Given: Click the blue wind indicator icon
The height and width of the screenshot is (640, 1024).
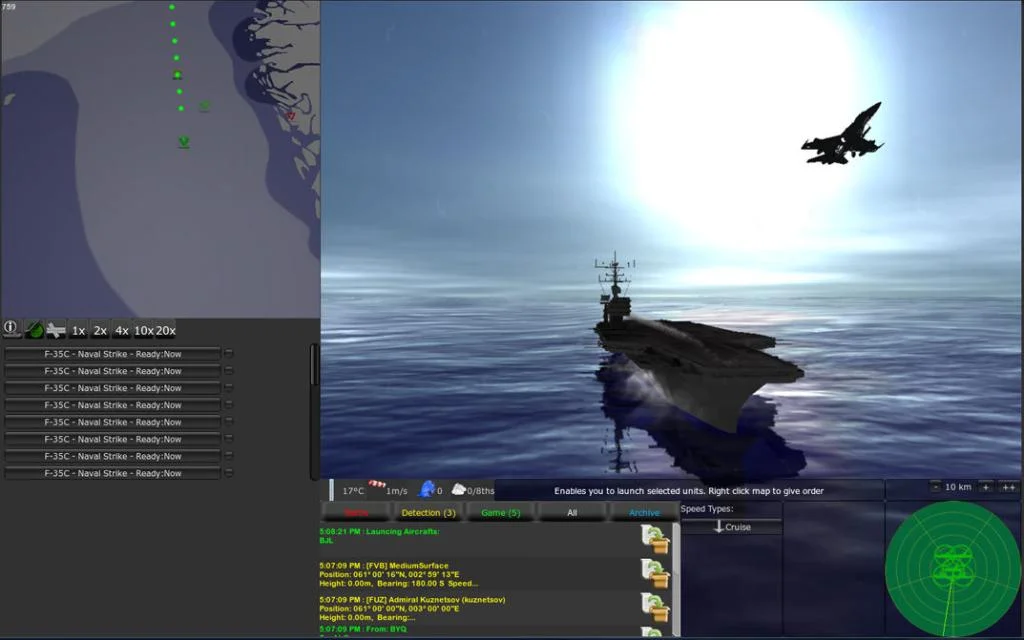Looking at the screenshot, I should pos(426,490).
